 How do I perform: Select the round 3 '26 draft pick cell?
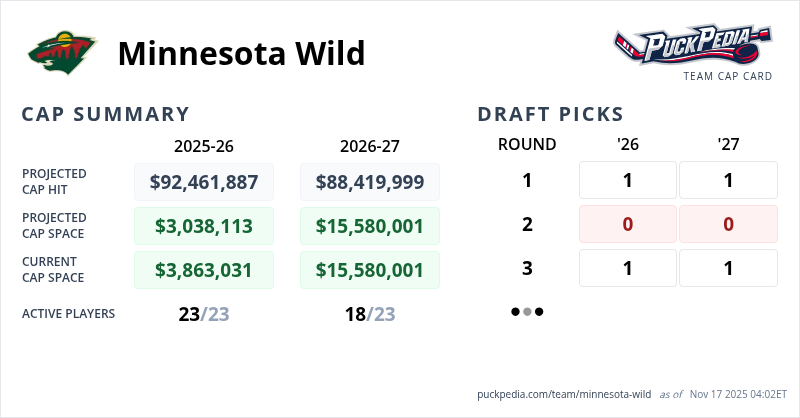pos(628,268)
